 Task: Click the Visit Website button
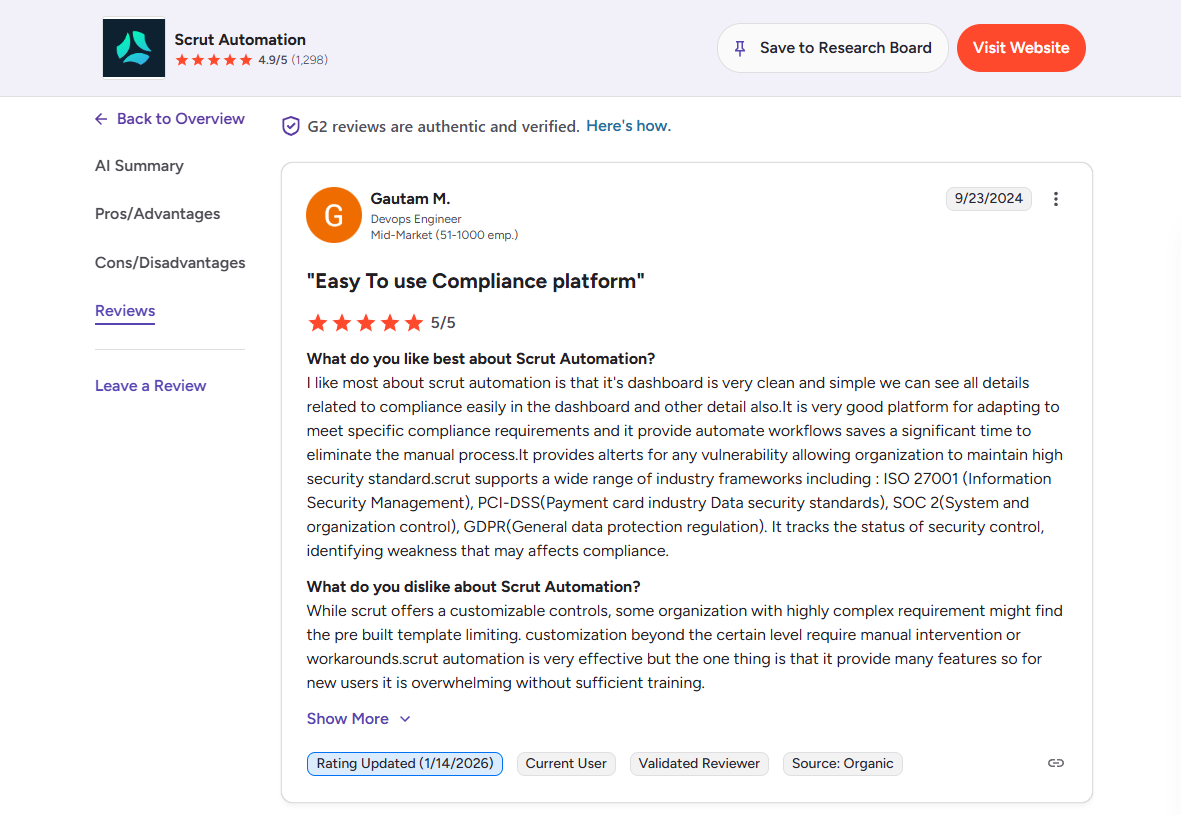coord(1021,47)
